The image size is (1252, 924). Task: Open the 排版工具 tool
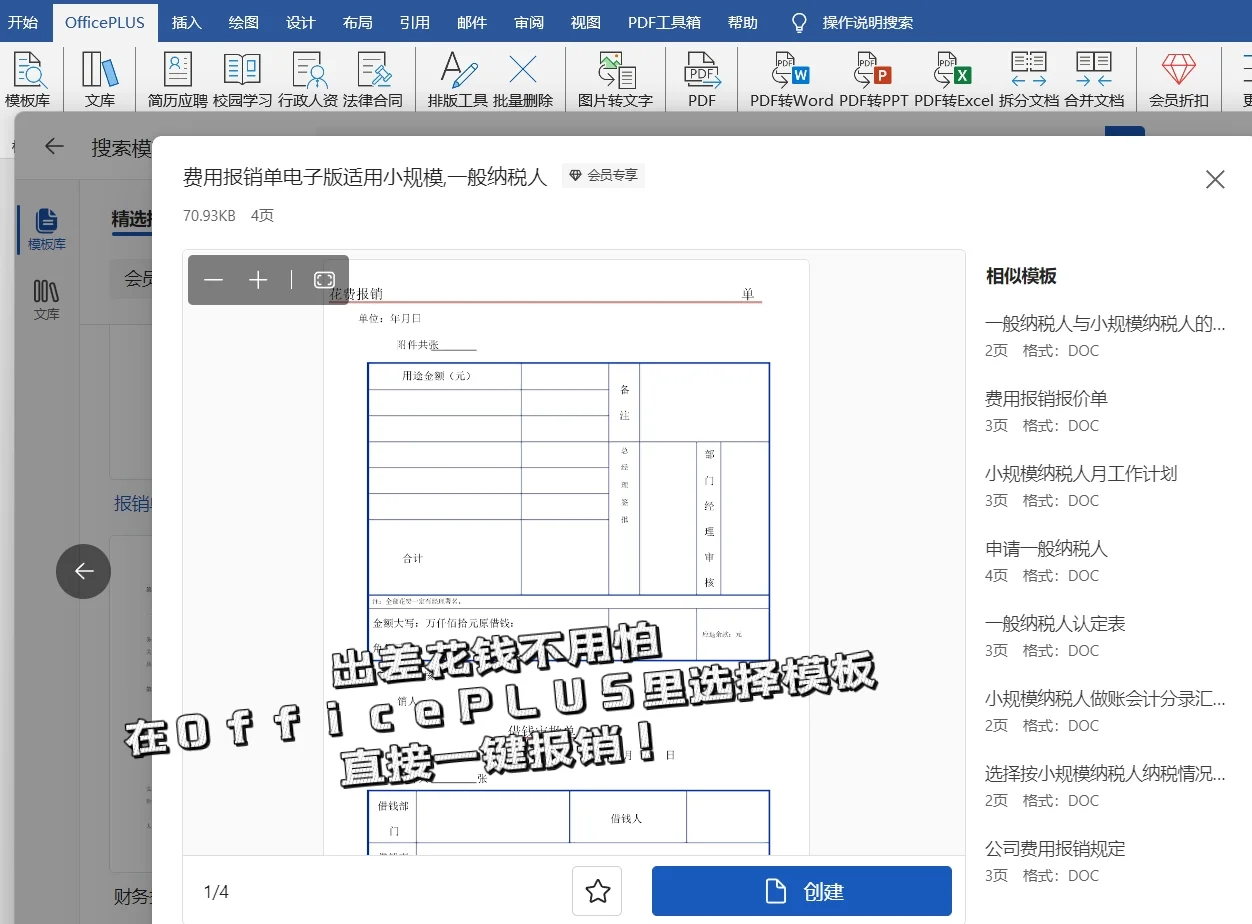pos(458,79)
